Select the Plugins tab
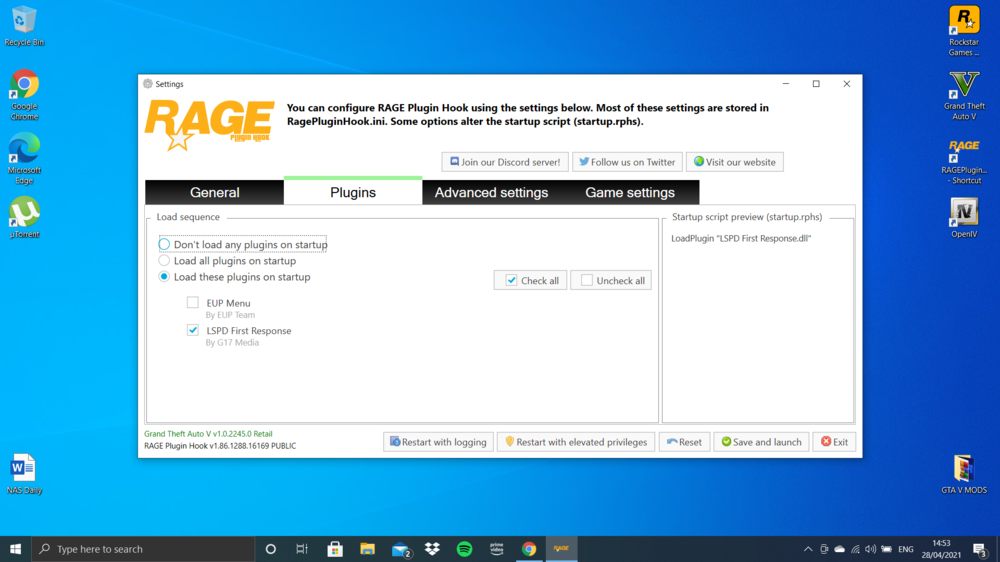Viewport: 1000px width, 562px height. 353,192
